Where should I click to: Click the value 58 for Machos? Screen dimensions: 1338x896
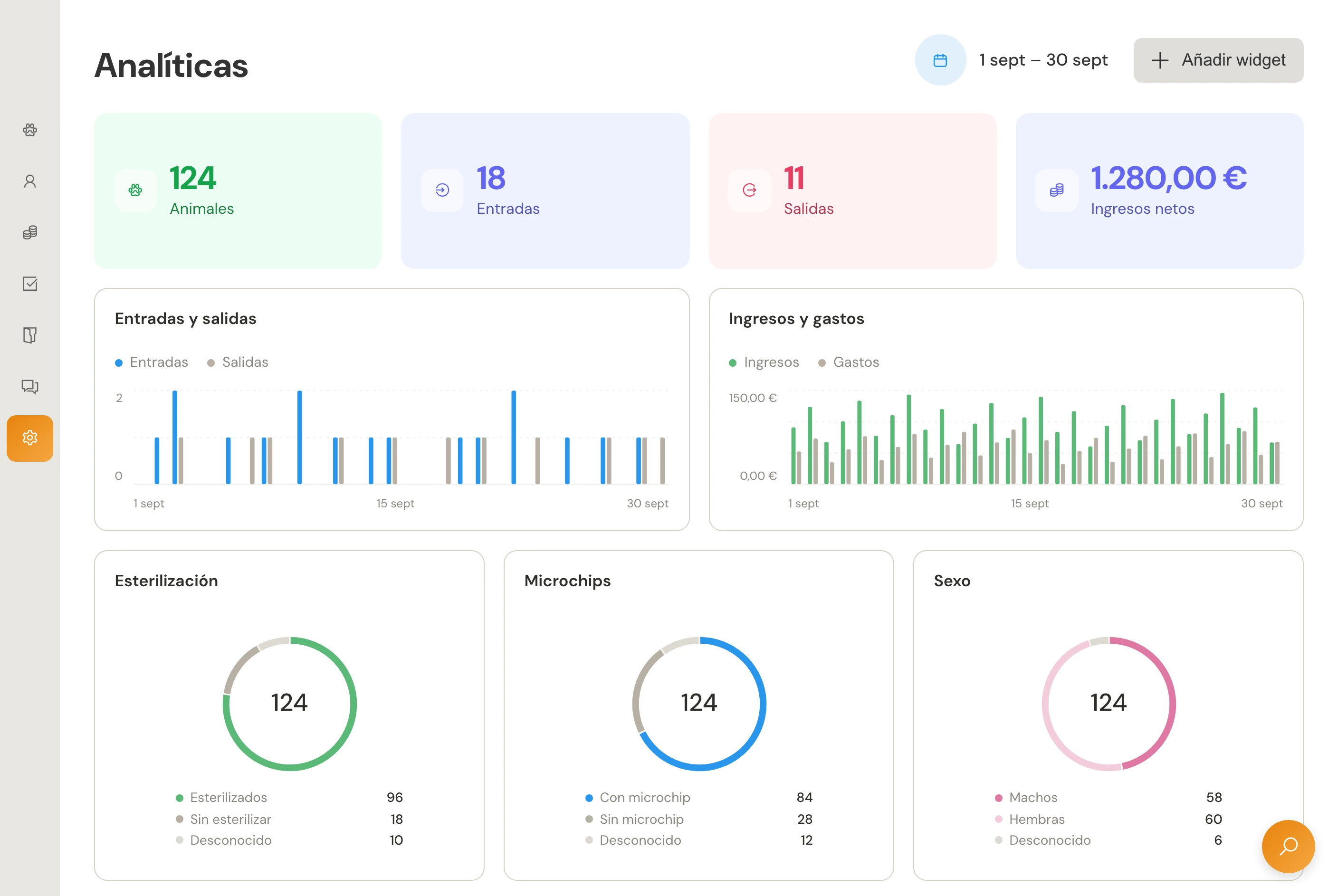1214,798
